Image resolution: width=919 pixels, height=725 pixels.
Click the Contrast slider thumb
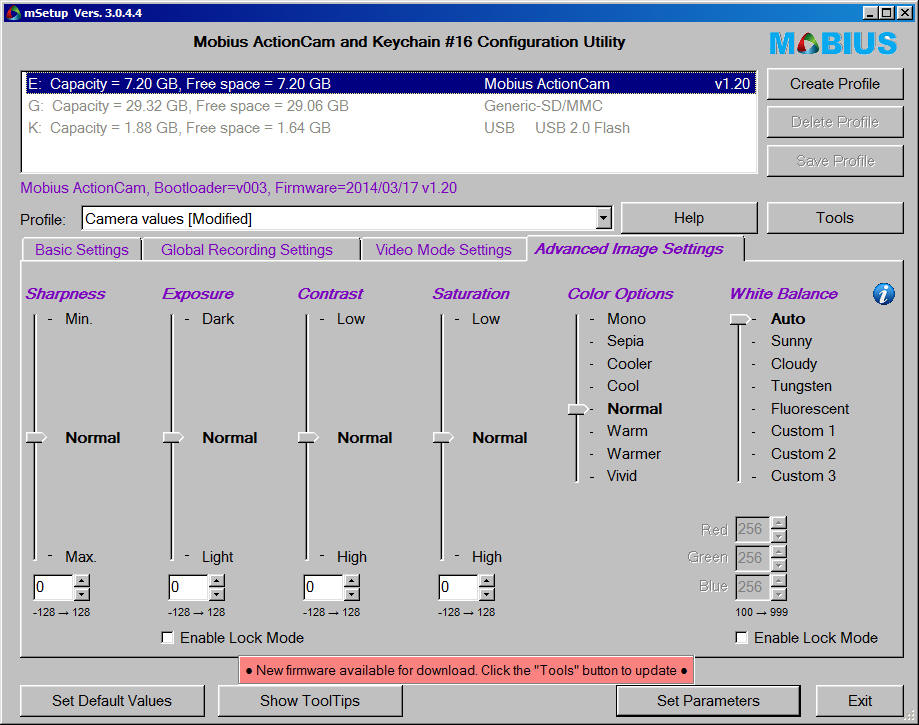tap(308, 437)
